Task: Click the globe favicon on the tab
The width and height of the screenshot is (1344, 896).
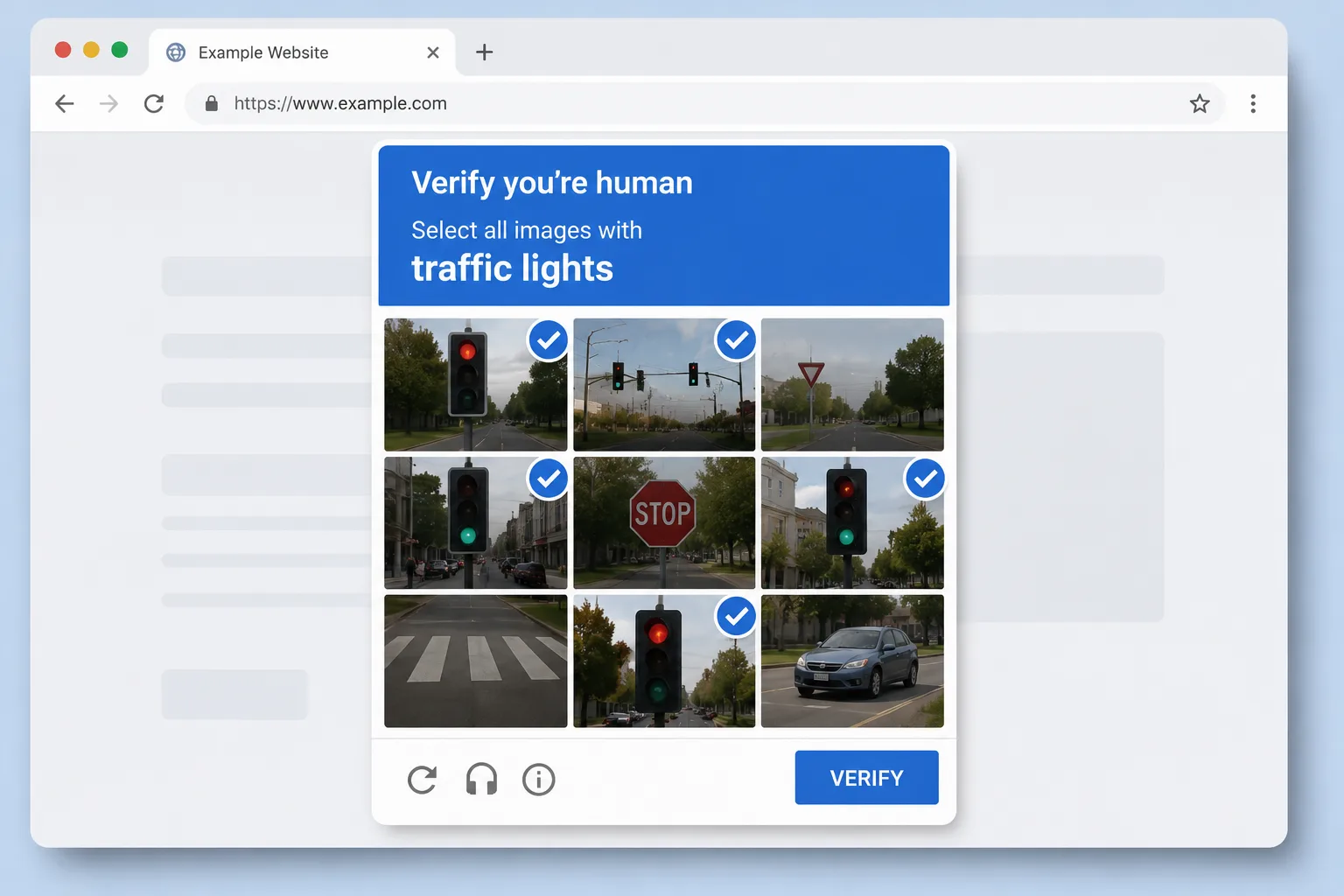Action: pos(176,52)
